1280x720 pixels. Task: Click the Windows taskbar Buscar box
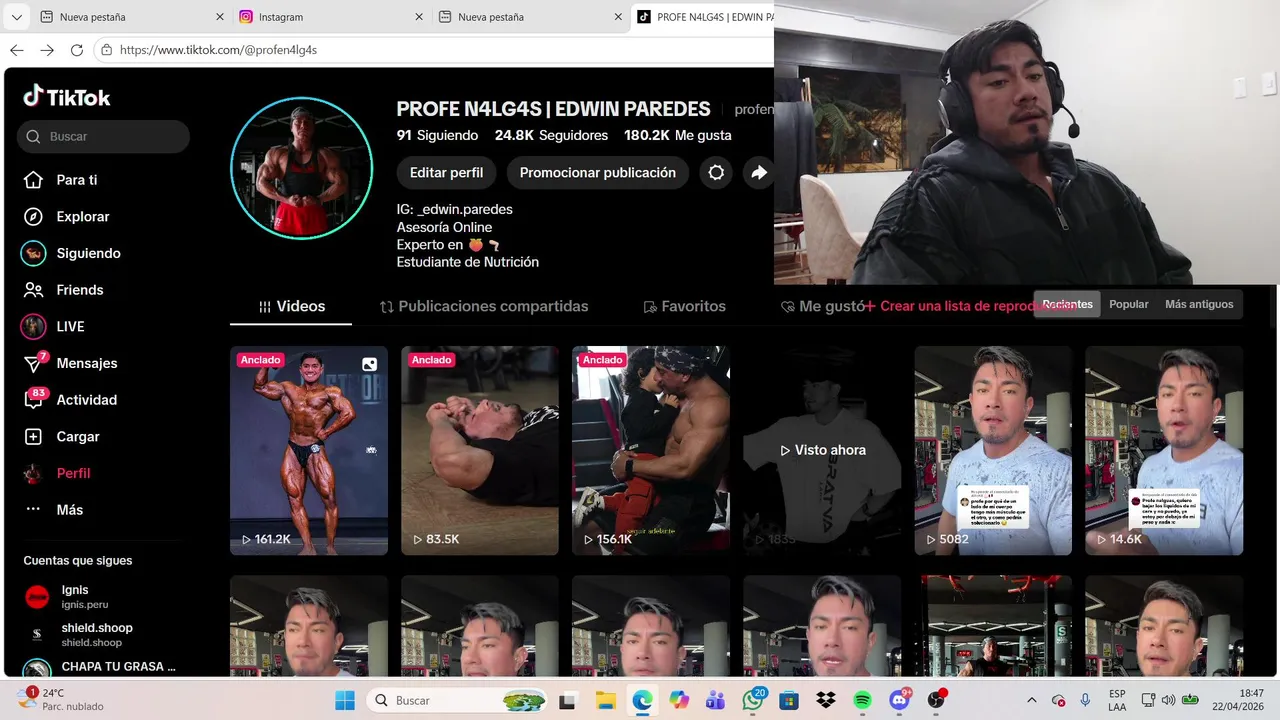[x=458, y=700]
